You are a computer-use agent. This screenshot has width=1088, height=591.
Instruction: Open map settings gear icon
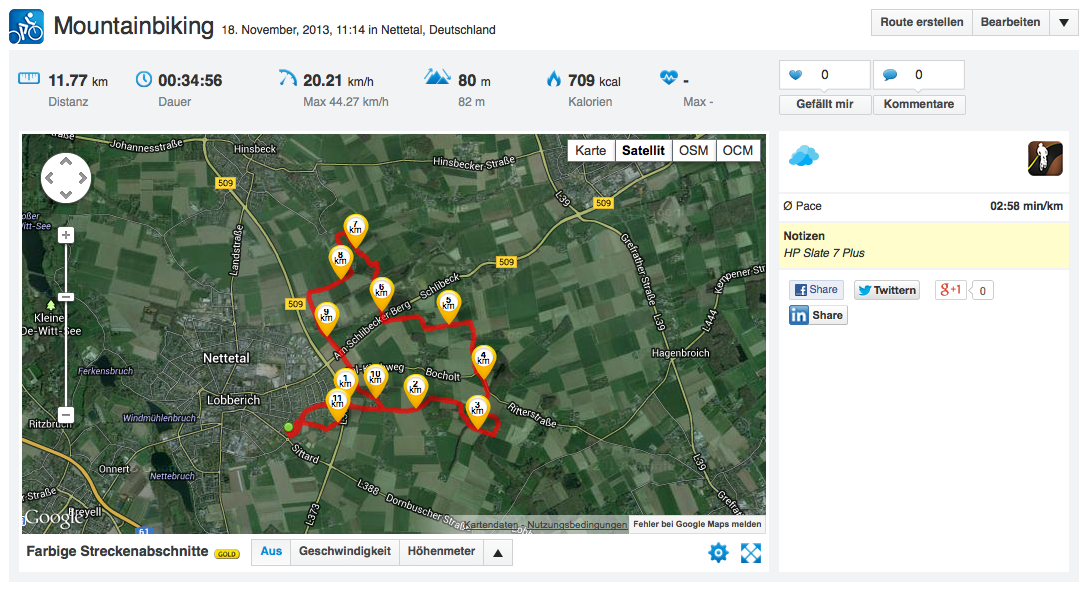pyautogui.click(x=718, y=553)
